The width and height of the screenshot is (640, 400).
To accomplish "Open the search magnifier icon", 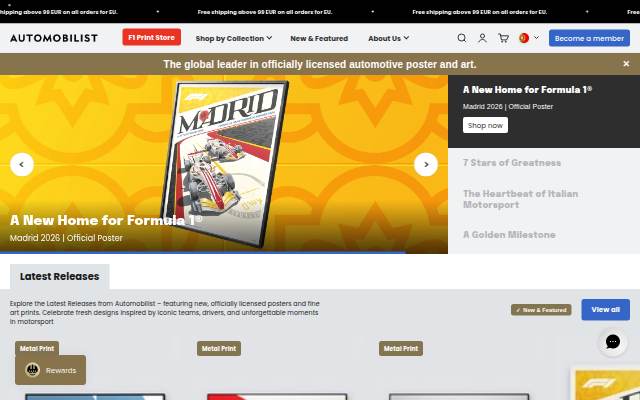I will coord(462,38).
